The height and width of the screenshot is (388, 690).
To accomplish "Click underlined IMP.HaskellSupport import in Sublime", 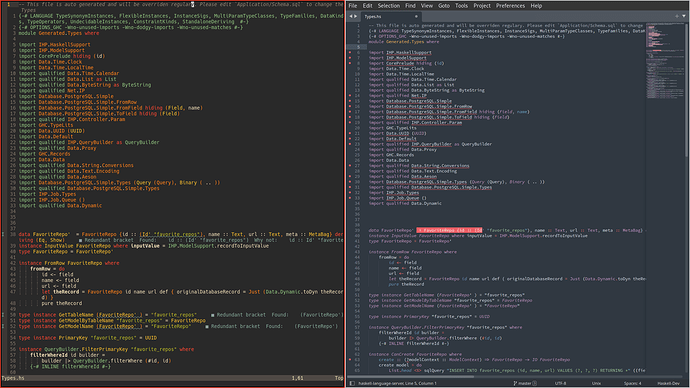I will pyautogui.click(x=409, y=52).
